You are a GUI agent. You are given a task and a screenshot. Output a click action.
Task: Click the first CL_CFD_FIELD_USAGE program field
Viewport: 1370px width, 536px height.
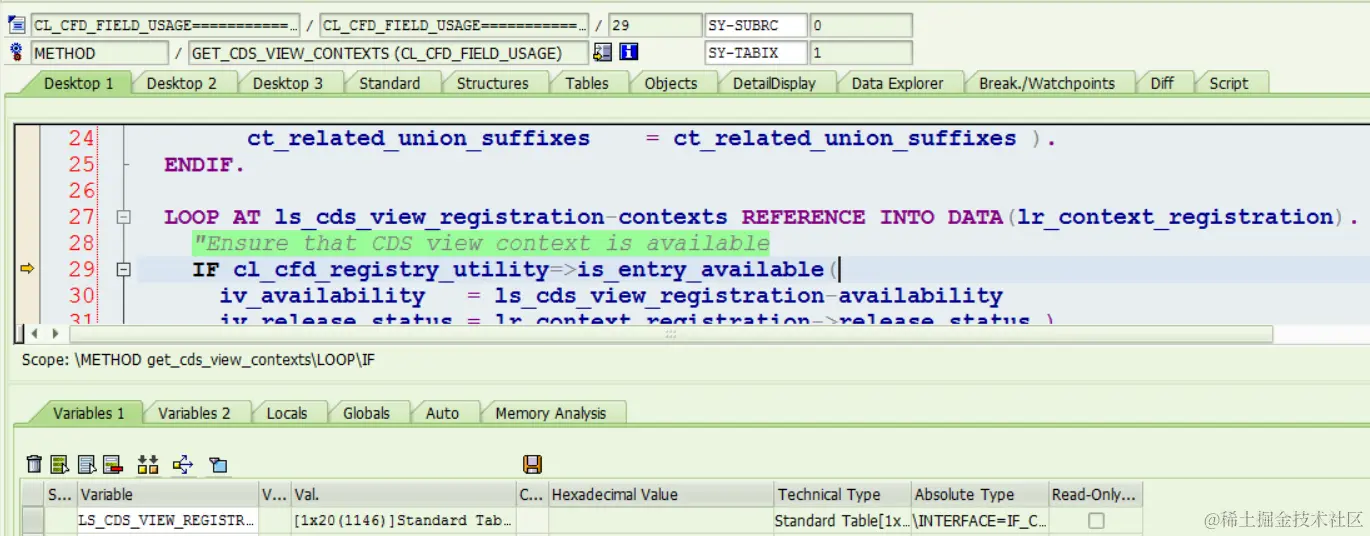pyautogui.click(x=165, y=25)
